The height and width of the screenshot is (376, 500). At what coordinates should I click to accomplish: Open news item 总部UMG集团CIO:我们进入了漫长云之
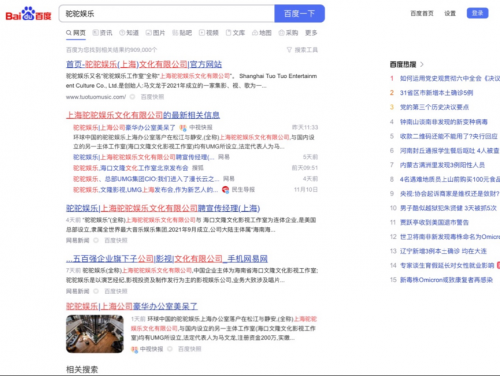click(x=146, y=179)
